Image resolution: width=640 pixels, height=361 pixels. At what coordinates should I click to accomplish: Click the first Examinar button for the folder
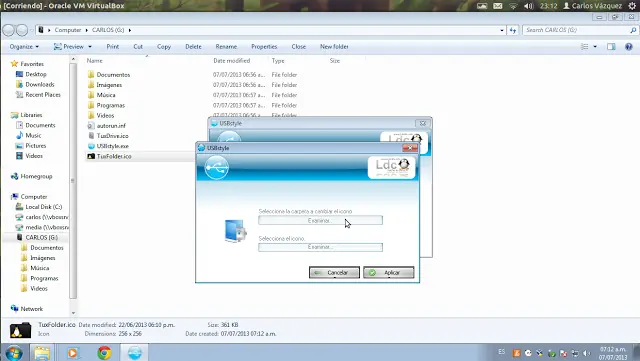[x=320, y=221]
